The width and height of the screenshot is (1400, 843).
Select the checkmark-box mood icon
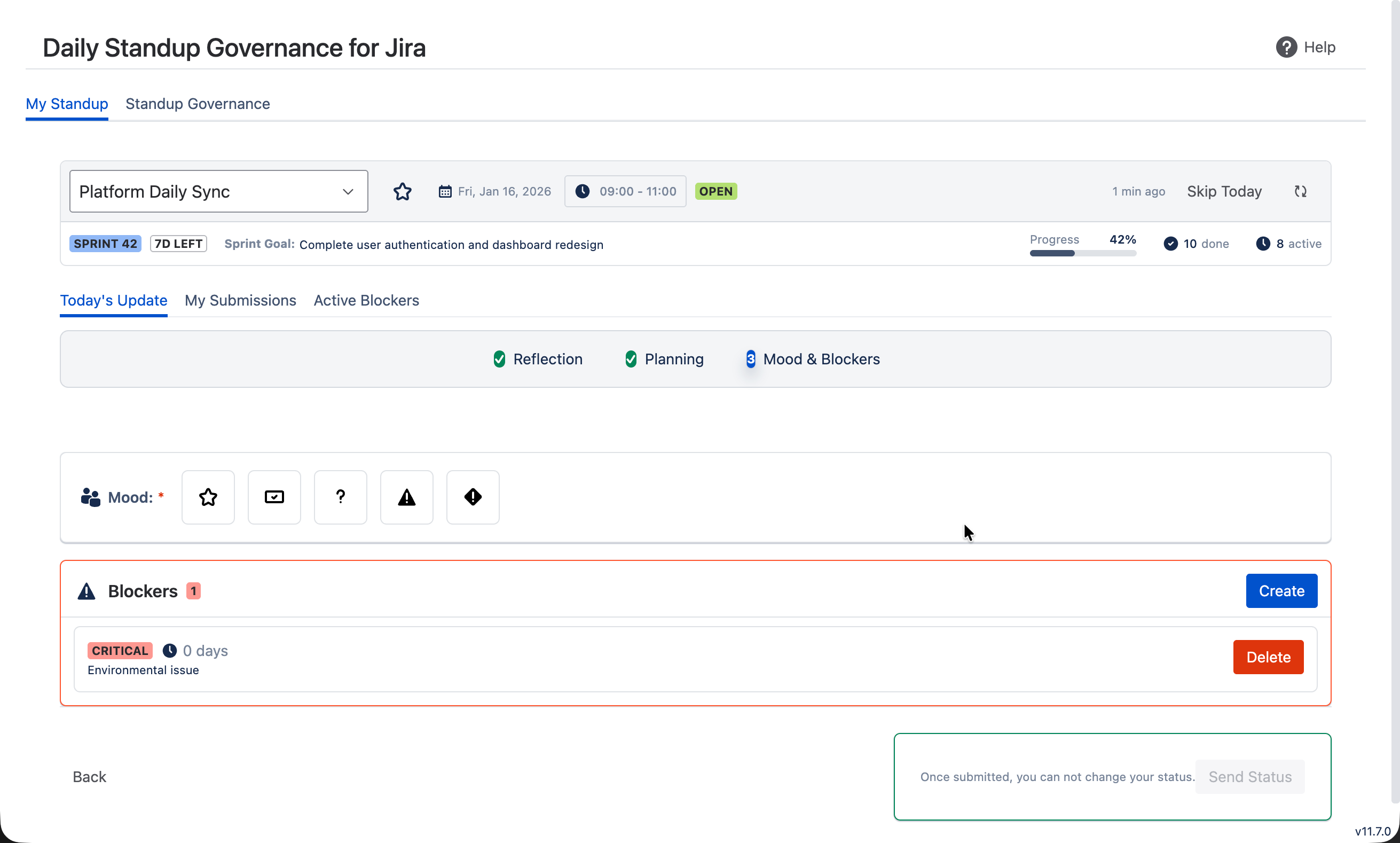[x=274, y=497]
